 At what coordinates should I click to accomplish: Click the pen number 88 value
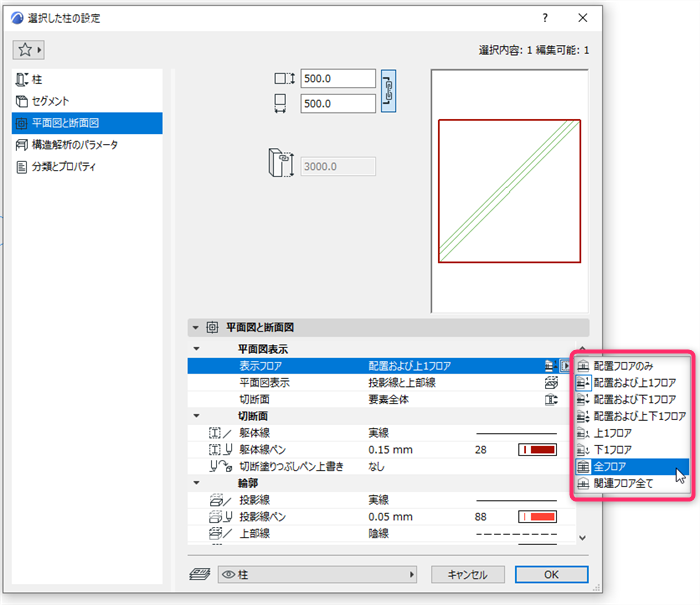coord(480,517)
